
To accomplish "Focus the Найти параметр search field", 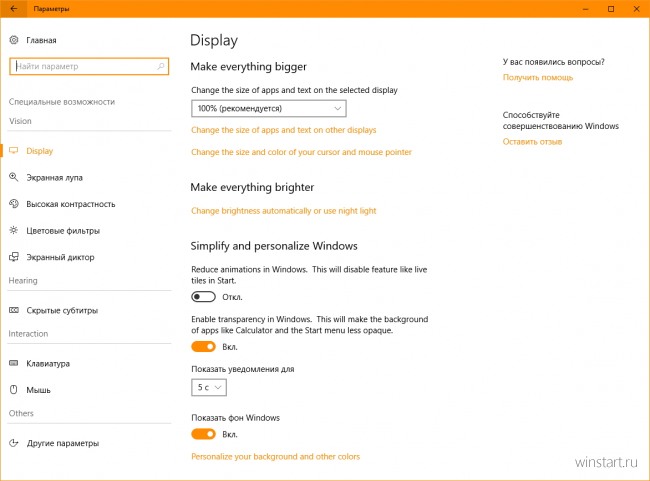I will point(89,66).
